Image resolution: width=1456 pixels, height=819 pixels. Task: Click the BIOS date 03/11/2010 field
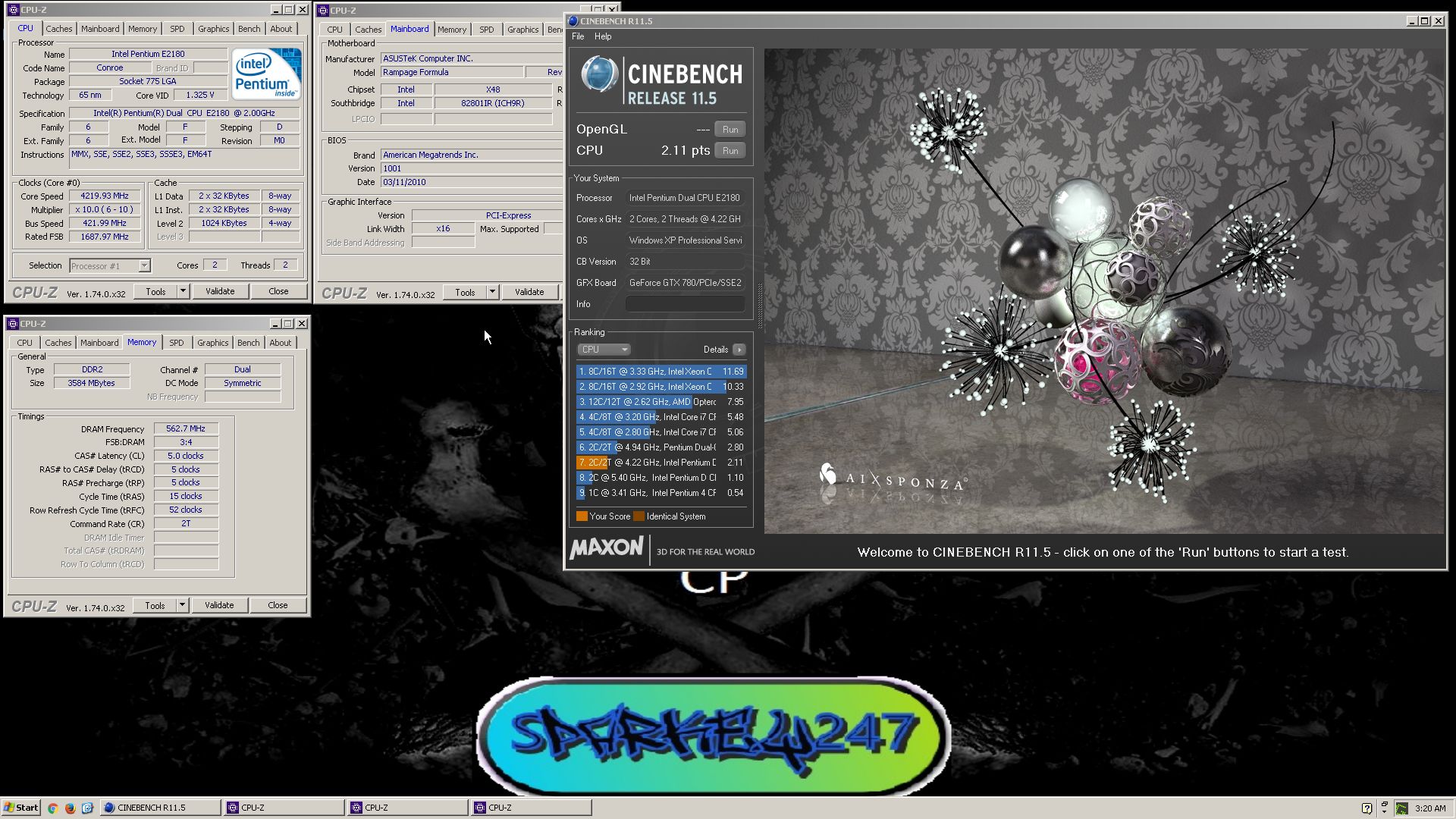coord(471,182)
